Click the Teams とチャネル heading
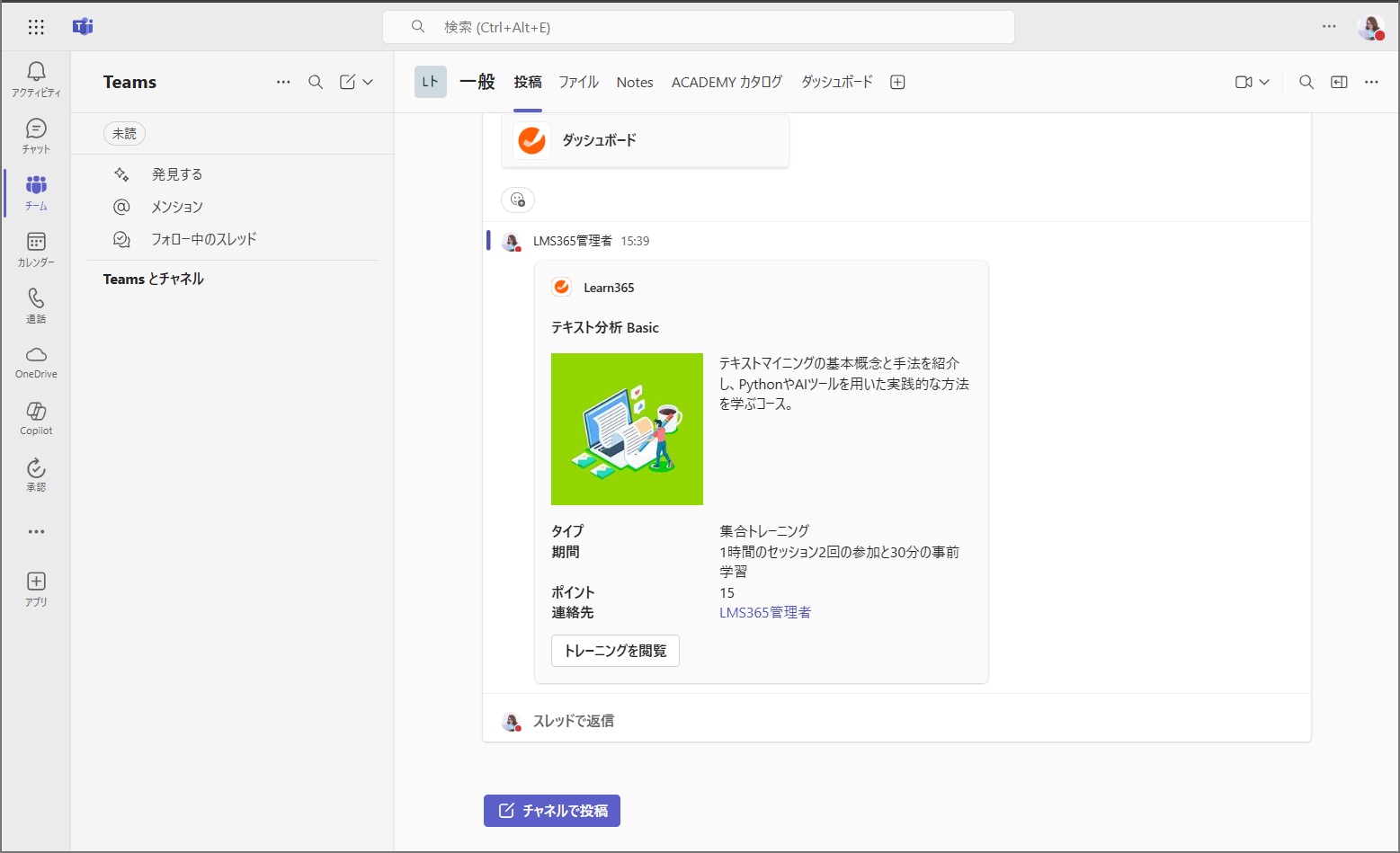The height and width of the screenshot is (853, 1400). (154, 279)
